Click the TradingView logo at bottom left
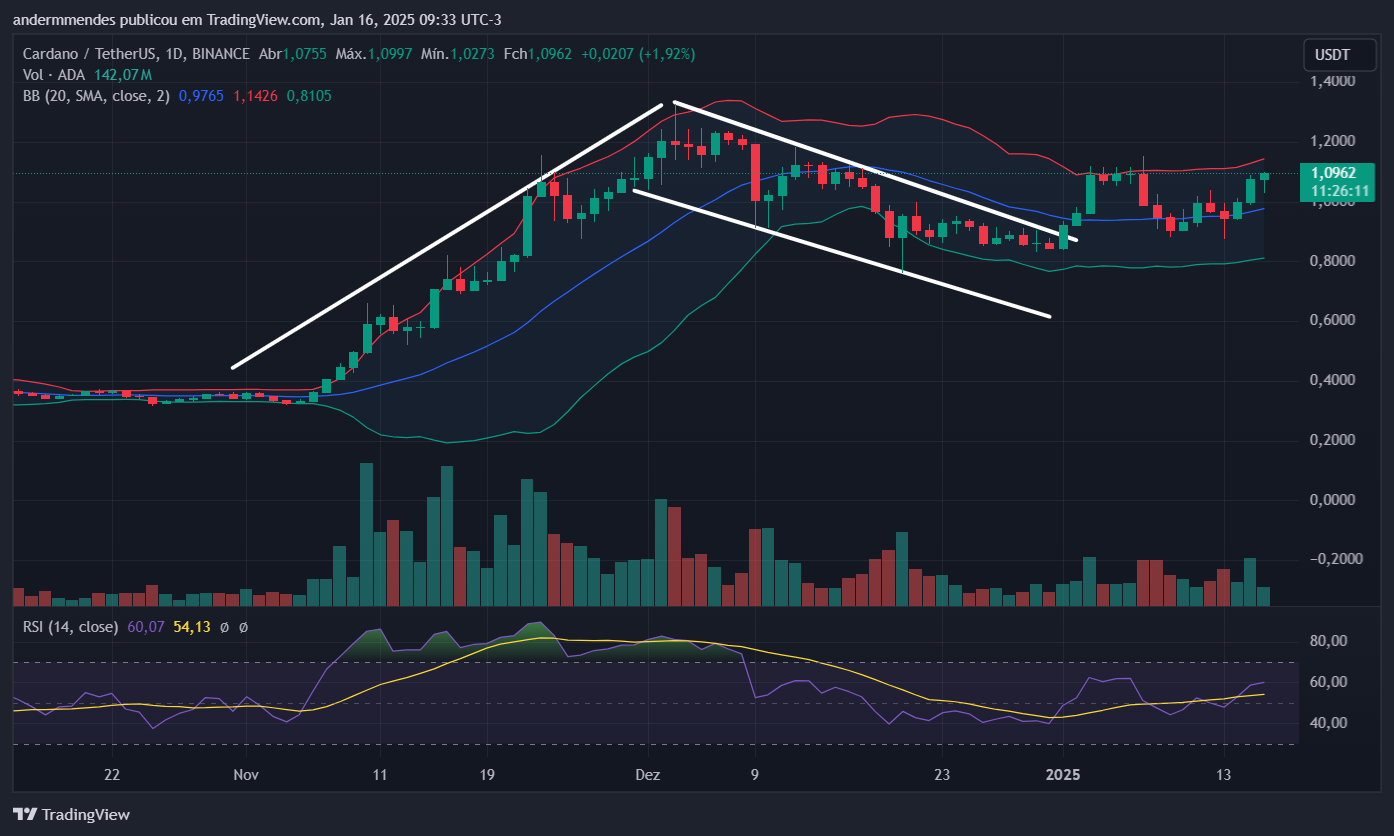 click(71, 814)
